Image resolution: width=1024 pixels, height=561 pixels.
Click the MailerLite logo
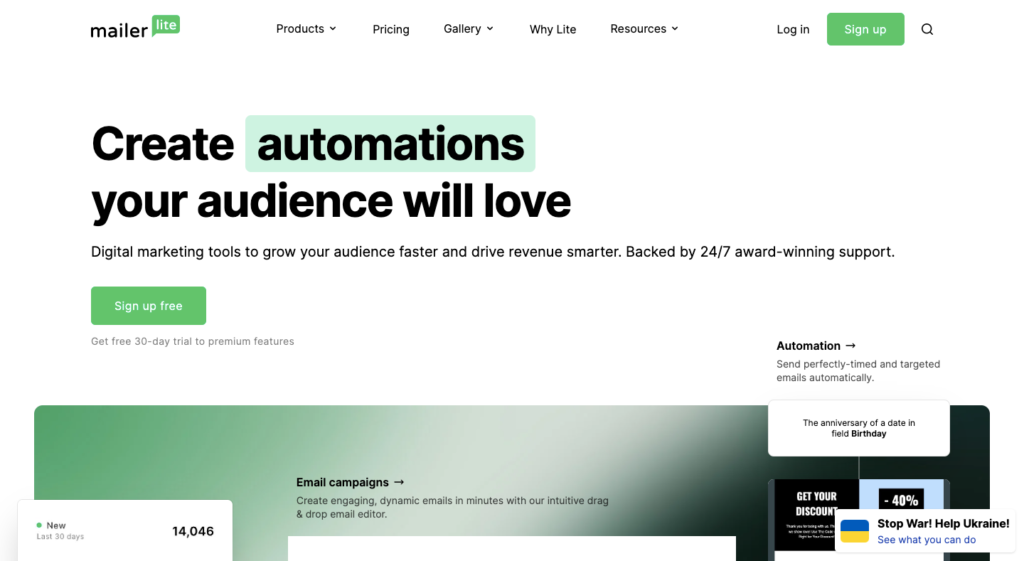[x=135, y=28]
